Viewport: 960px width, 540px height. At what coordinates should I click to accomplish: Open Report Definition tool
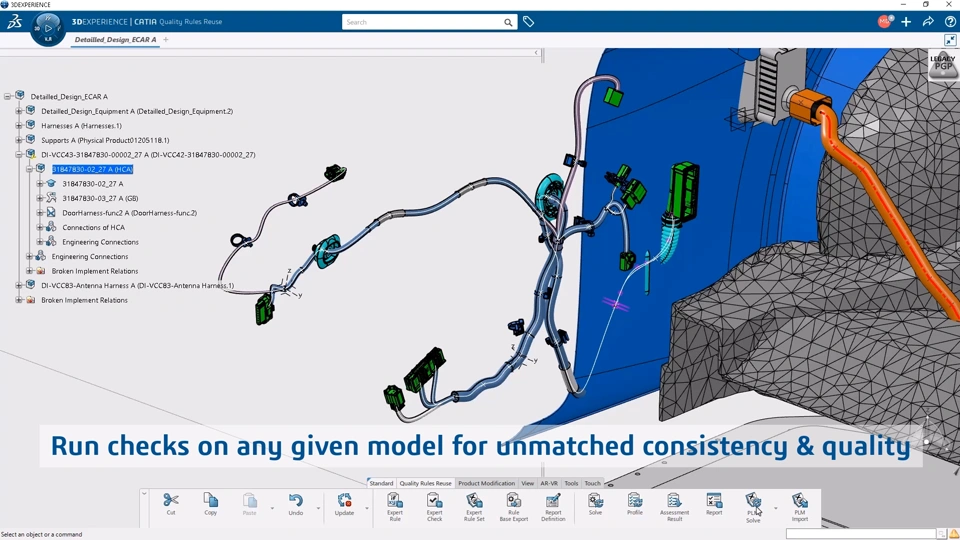(553, 507)
